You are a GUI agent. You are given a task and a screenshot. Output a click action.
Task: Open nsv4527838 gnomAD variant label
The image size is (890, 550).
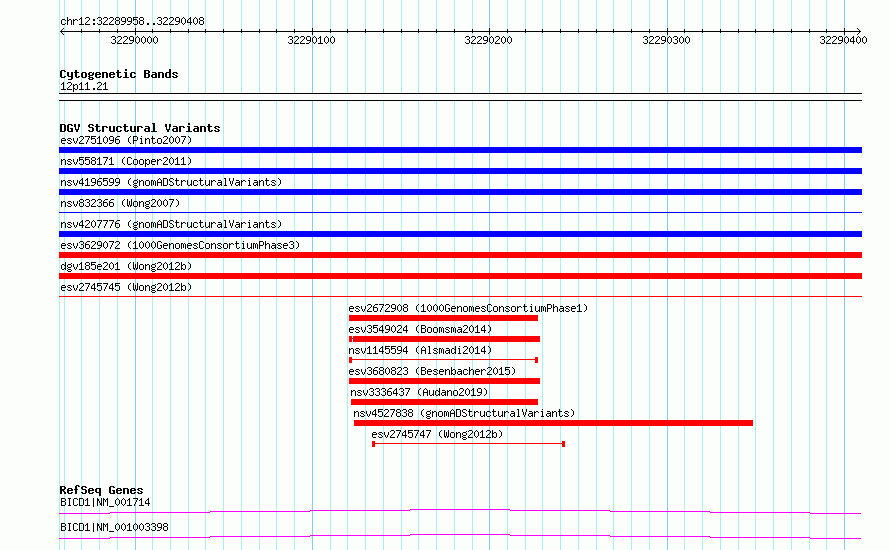point(464,413)
